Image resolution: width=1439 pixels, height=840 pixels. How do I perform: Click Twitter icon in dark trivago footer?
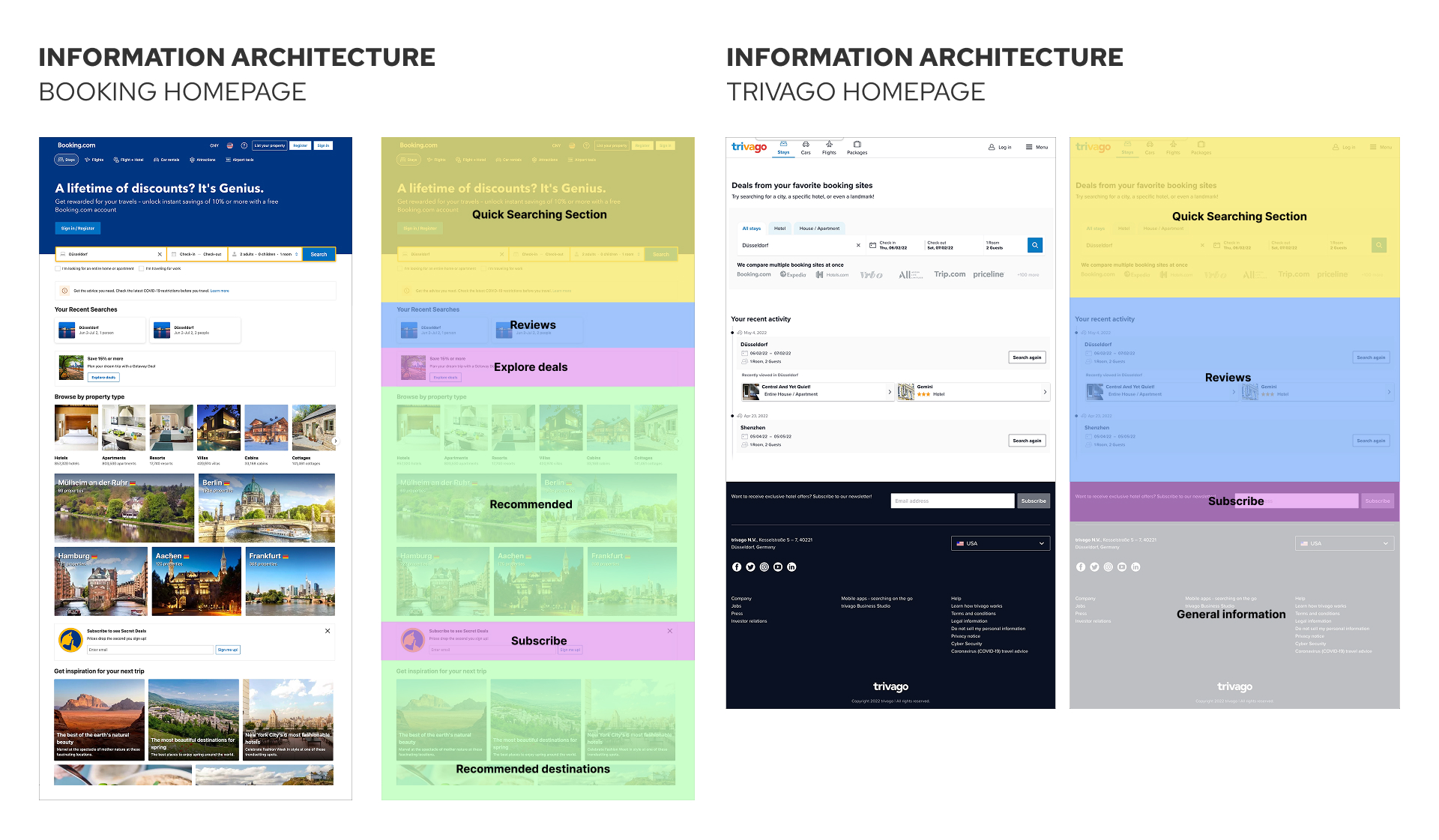(750, 567)
